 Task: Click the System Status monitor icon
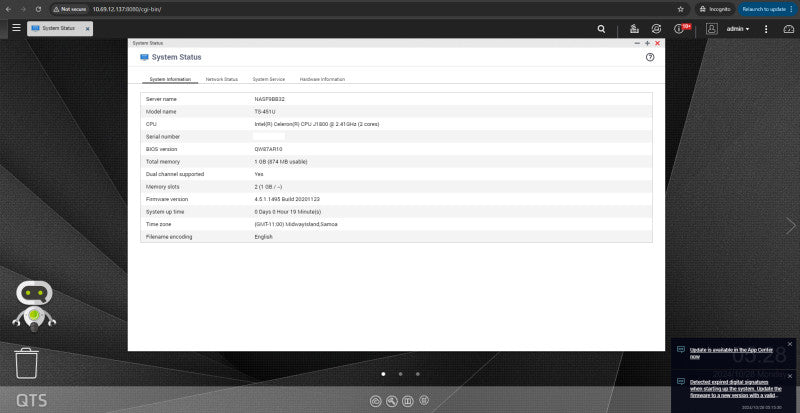(144, 57)
